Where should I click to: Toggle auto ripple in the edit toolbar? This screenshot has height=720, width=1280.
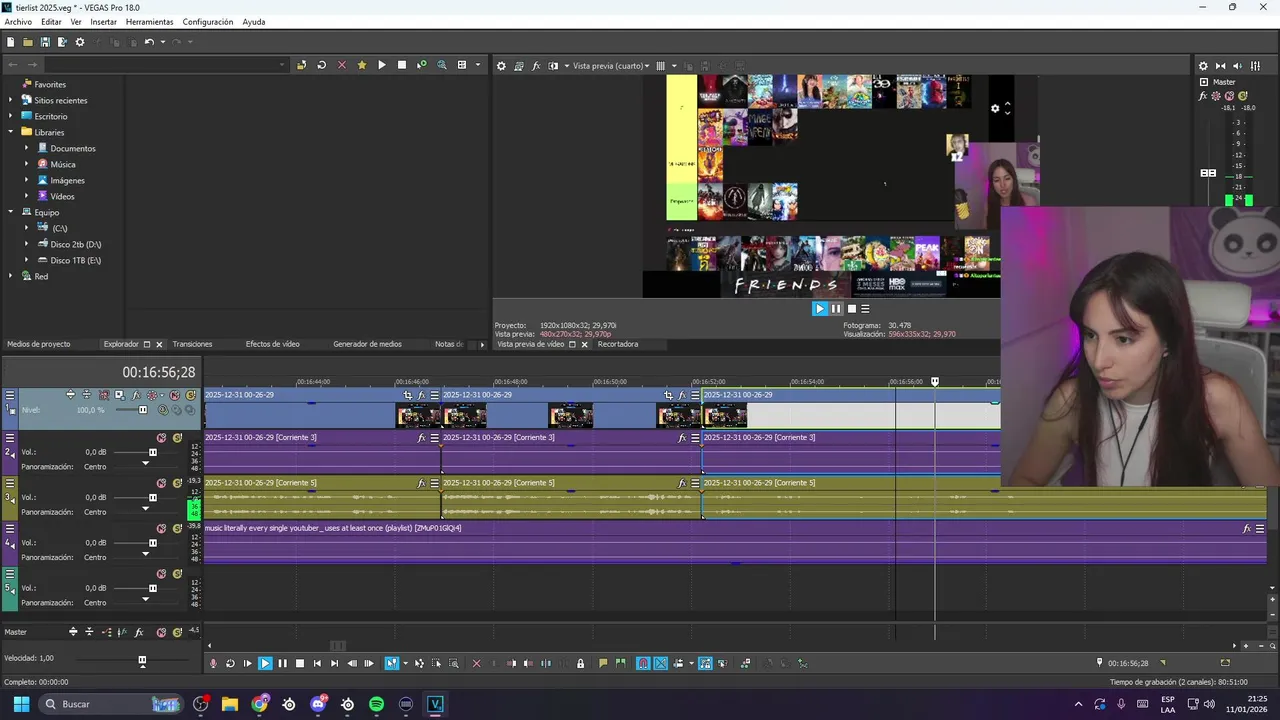pyautogui.click(x=678, y=663)
